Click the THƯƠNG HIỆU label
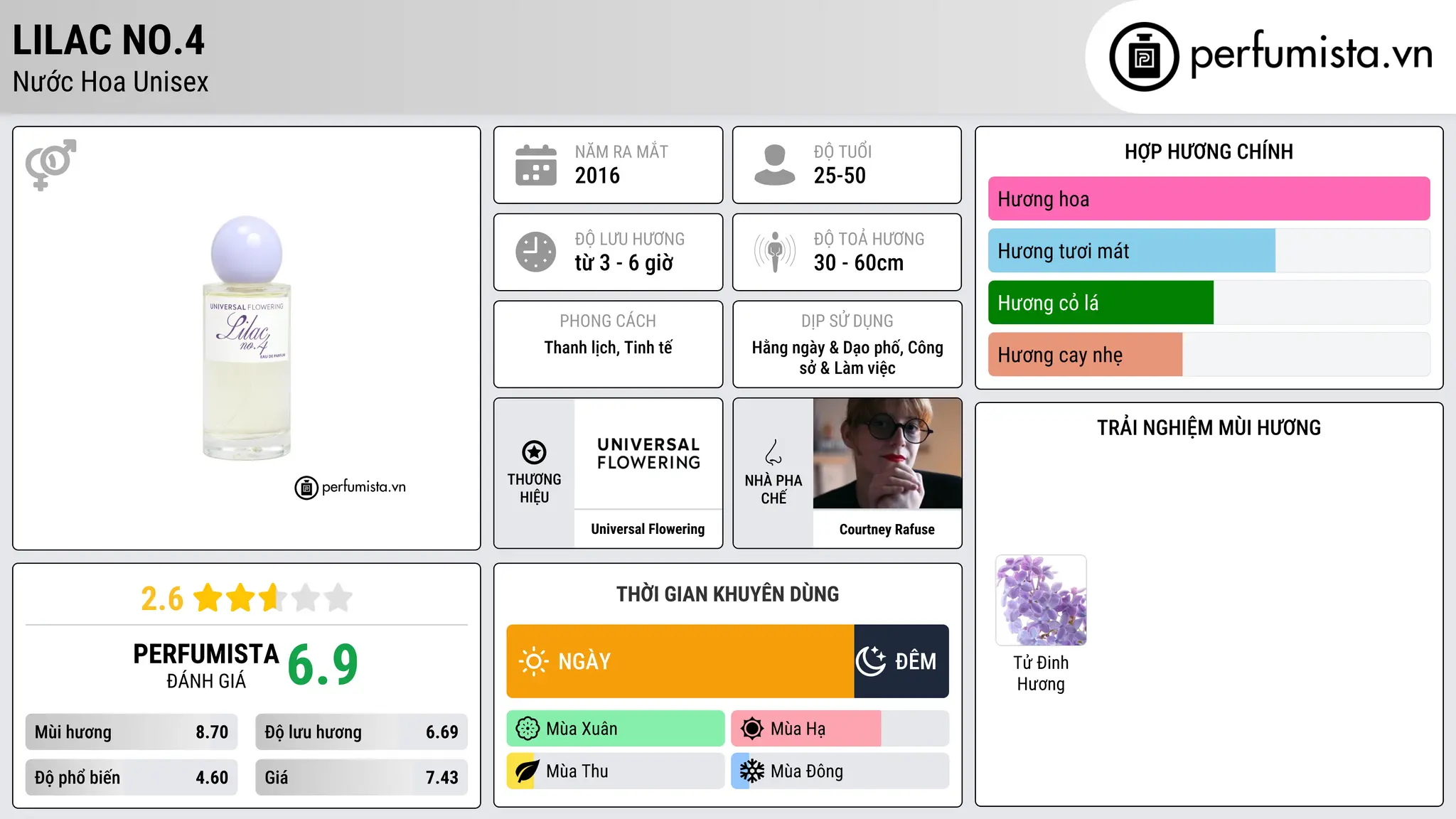This screenshot has height=819, width=1456. click(x=534, y=488)
